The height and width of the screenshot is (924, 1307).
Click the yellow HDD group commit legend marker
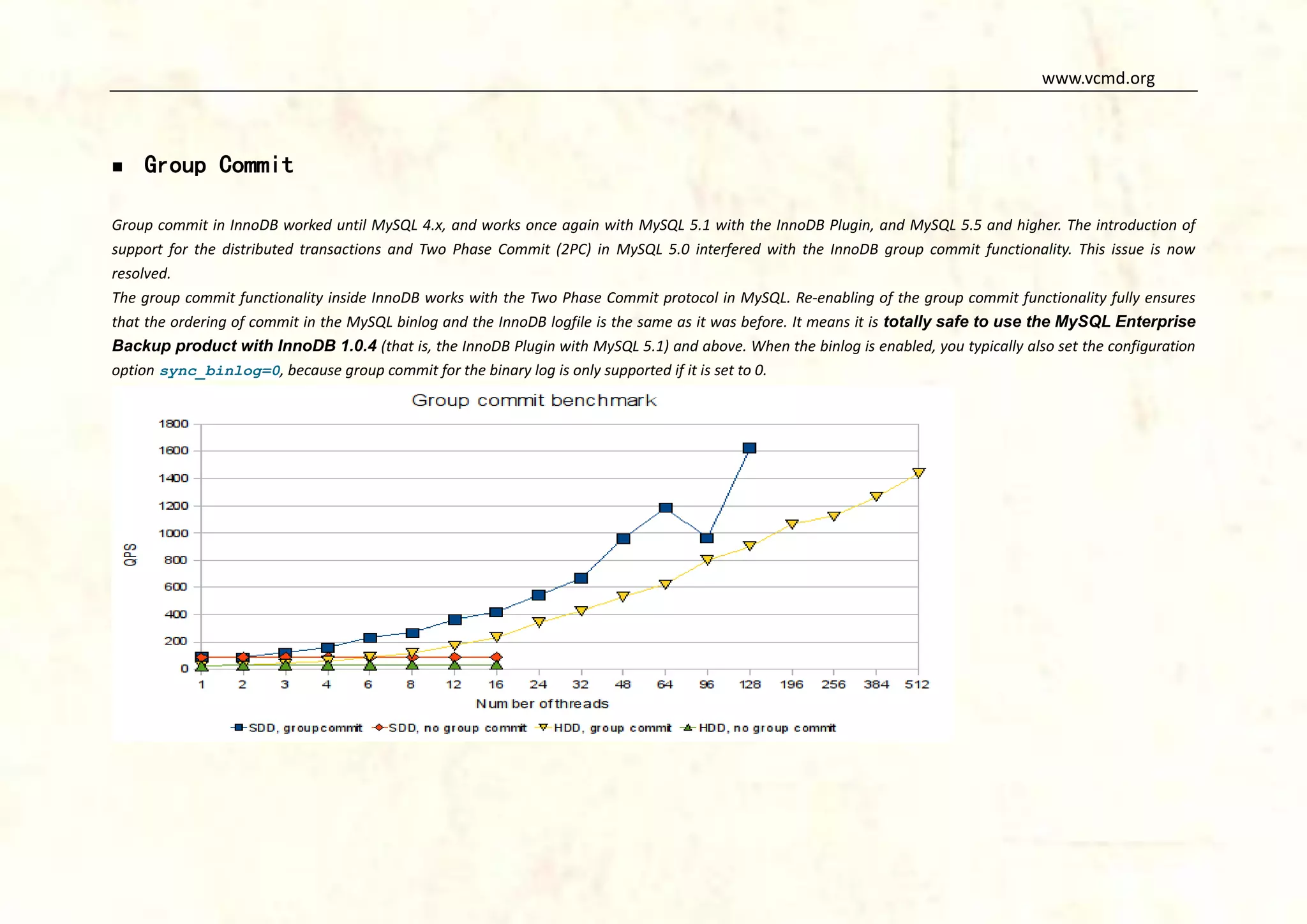click(544, 727)
